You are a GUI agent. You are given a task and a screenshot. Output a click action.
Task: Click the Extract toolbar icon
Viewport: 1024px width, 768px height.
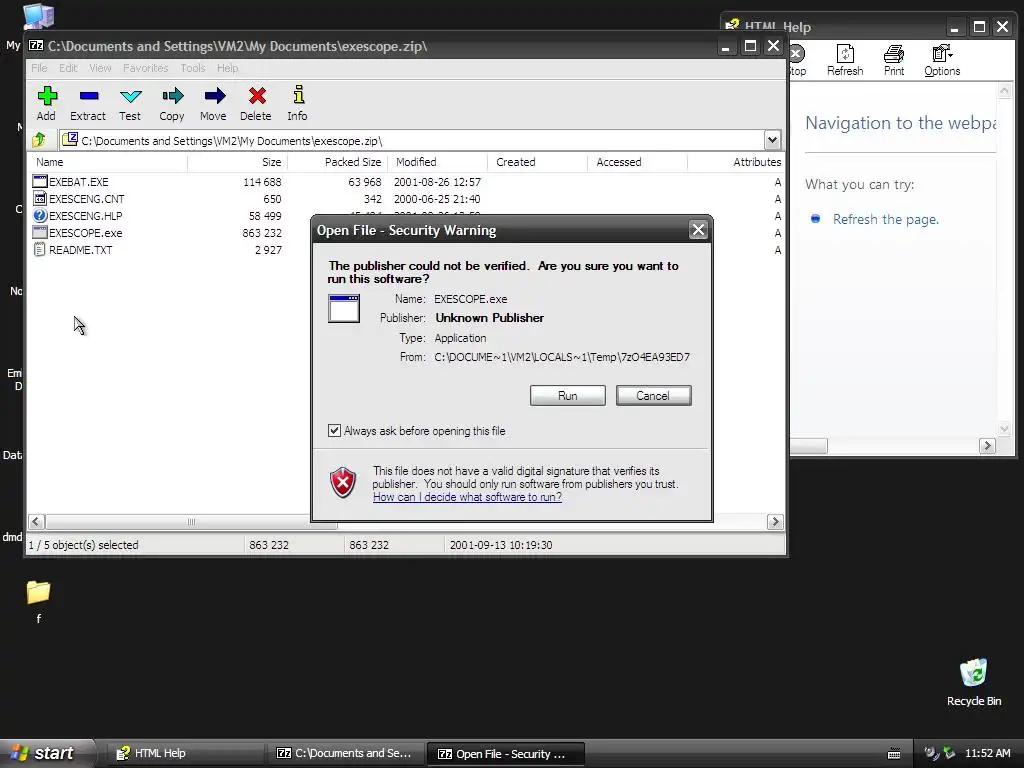89,97
